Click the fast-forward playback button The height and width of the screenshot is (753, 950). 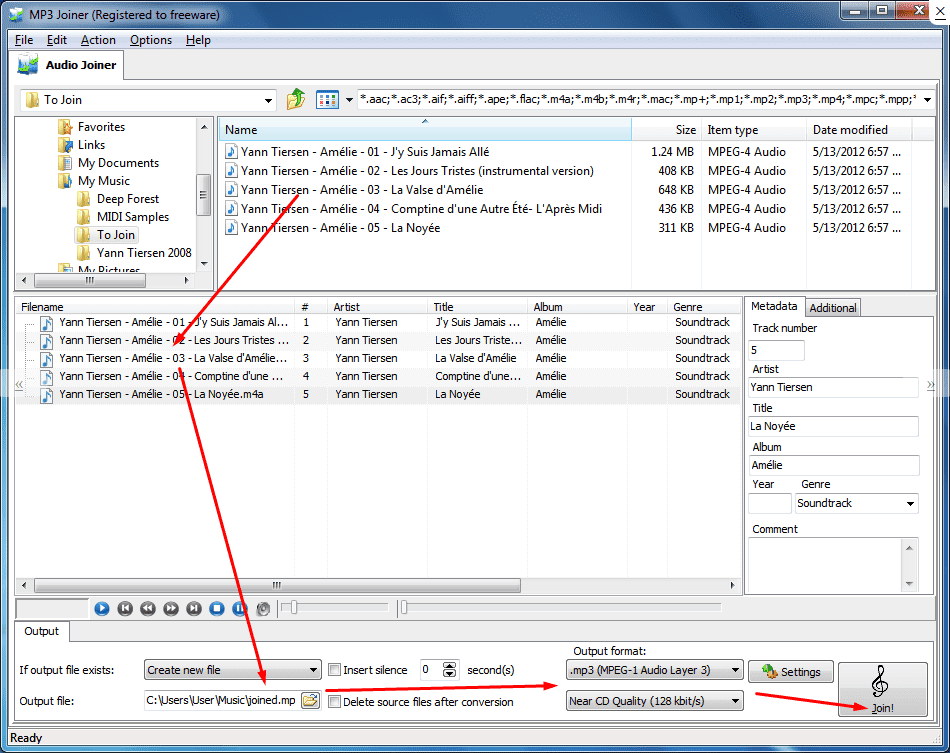(171, 608)
